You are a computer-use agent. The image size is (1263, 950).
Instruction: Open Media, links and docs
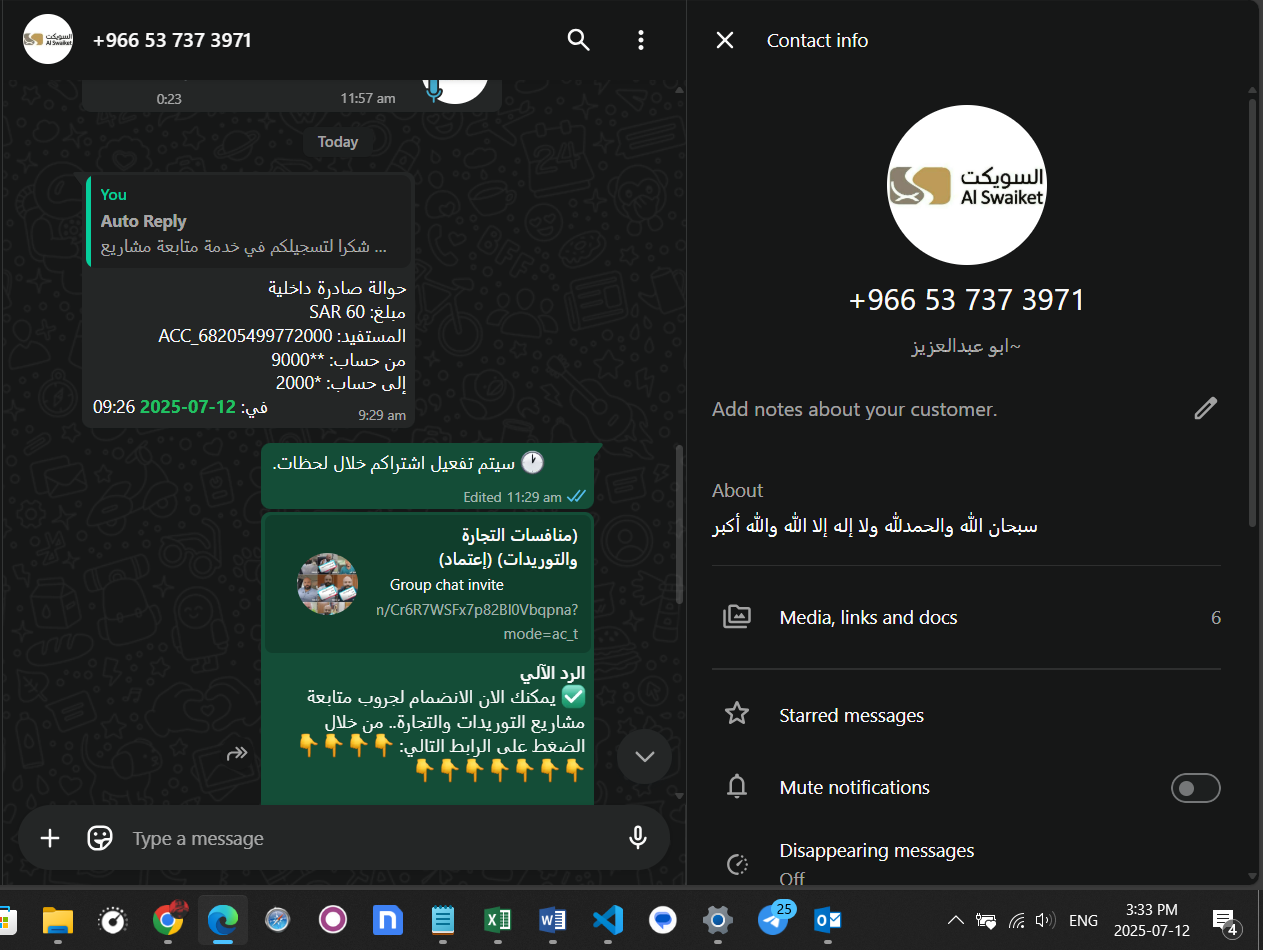coord(868,617)
